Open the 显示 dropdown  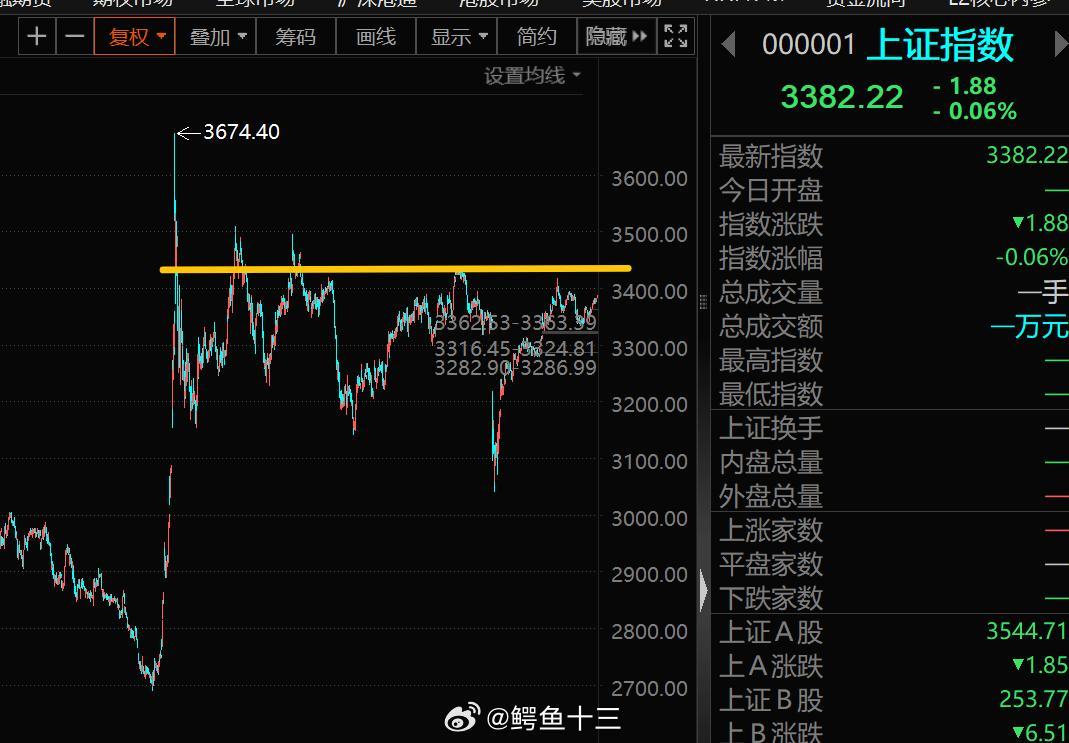[x=457, y=36]
